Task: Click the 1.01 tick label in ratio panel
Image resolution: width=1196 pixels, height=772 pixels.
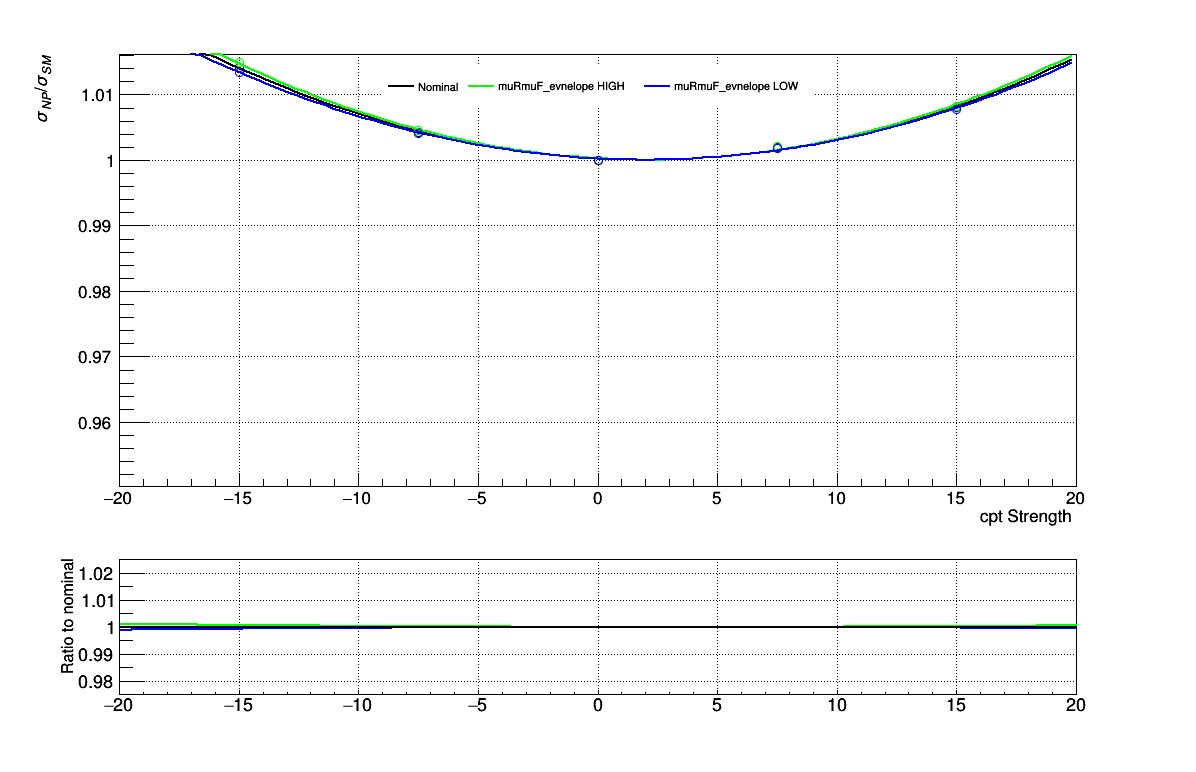Action: (x=97, y=601)
